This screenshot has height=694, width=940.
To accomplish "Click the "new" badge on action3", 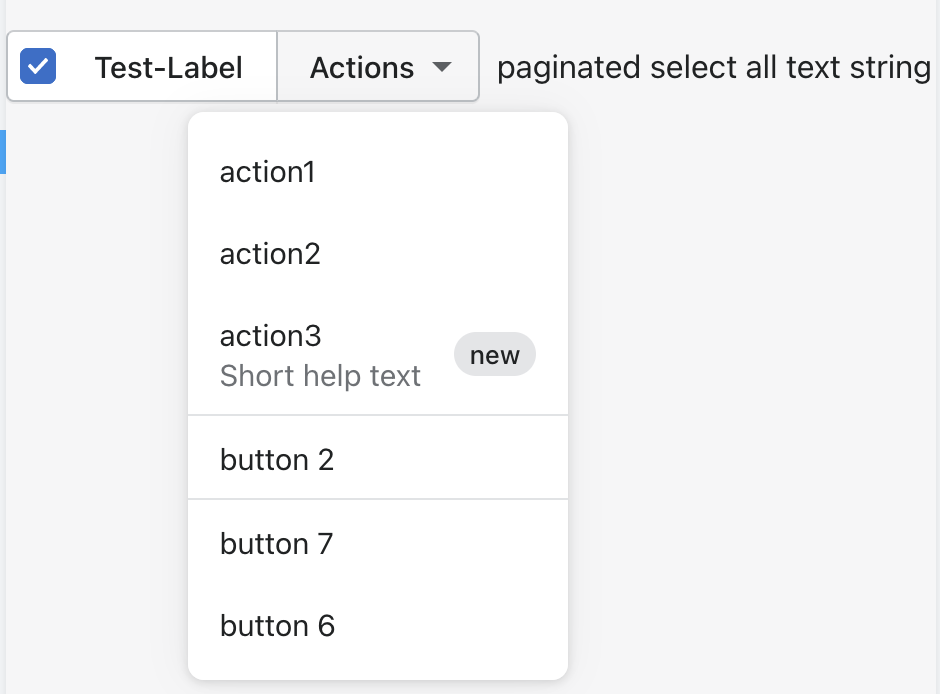I will 495,355.
